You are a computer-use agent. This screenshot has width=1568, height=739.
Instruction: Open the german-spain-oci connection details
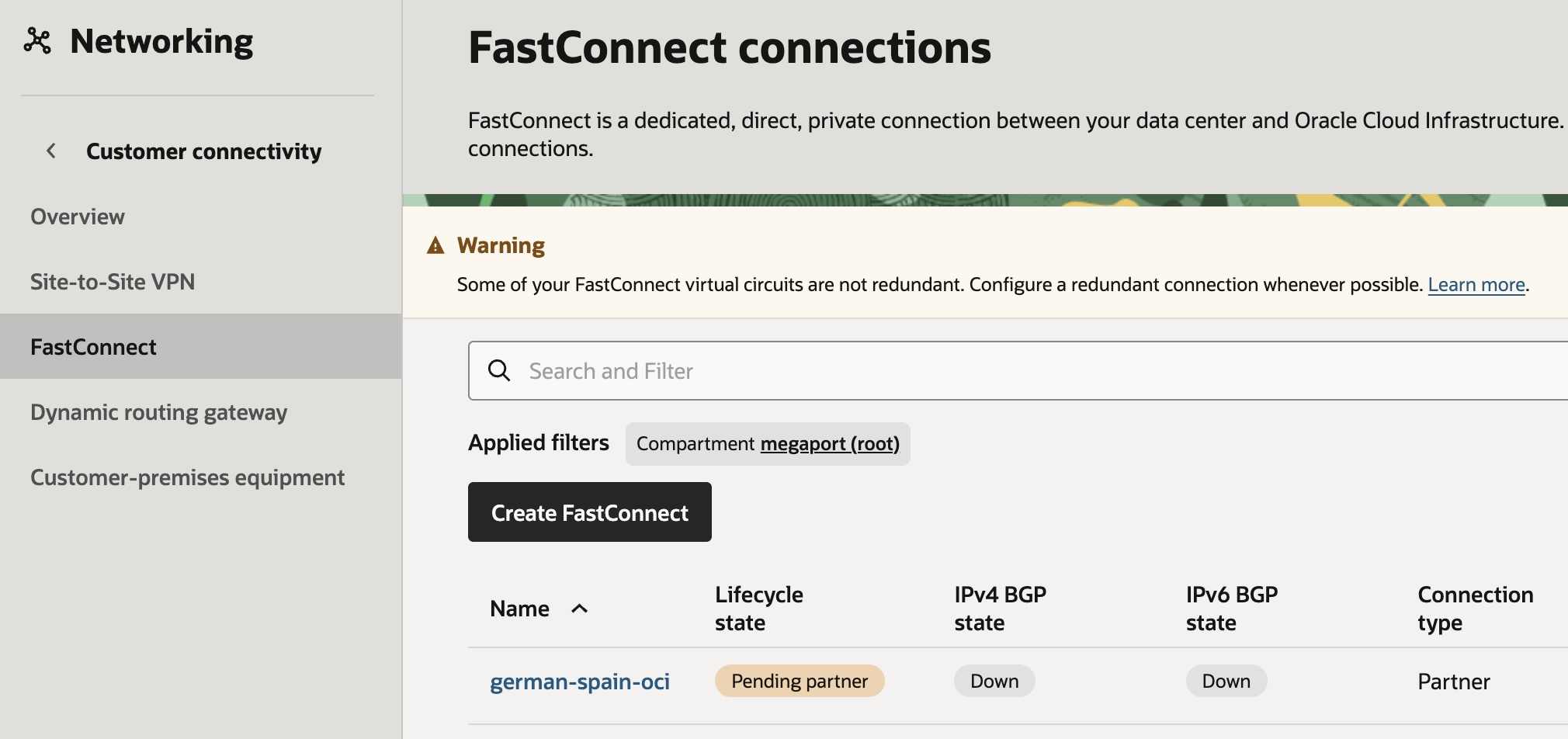click(580, 681)
